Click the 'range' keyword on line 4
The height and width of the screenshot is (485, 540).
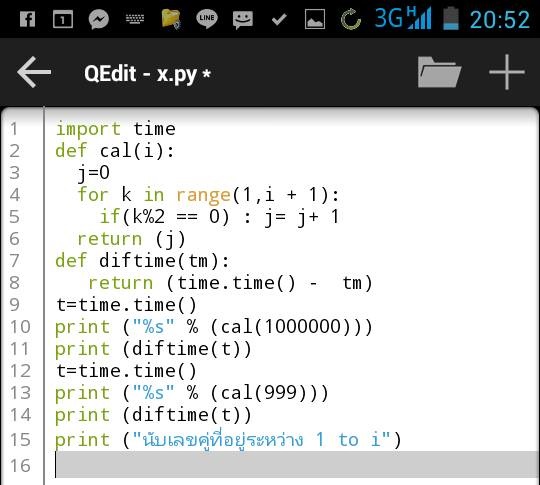203,195
